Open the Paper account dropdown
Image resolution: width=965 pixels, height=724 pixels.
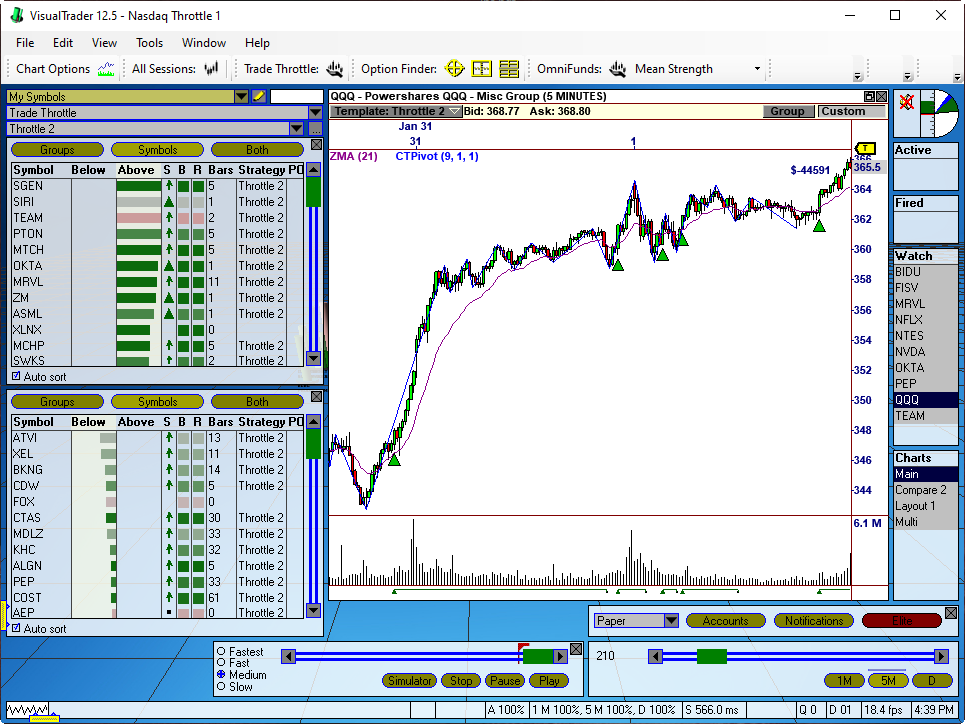click(x=671, y=621)
